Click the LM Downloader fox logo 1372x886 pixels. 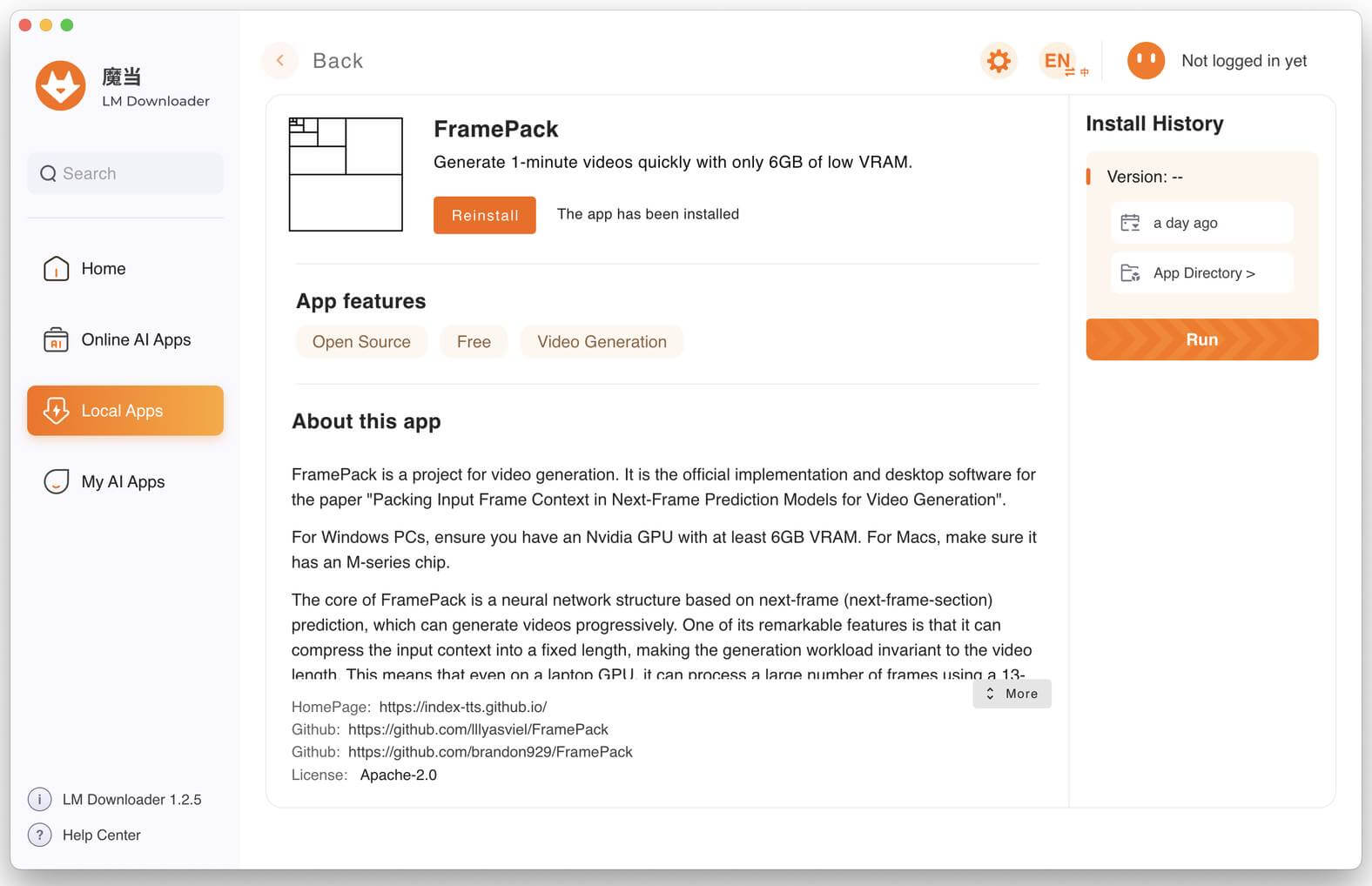(x=60, y=85)
